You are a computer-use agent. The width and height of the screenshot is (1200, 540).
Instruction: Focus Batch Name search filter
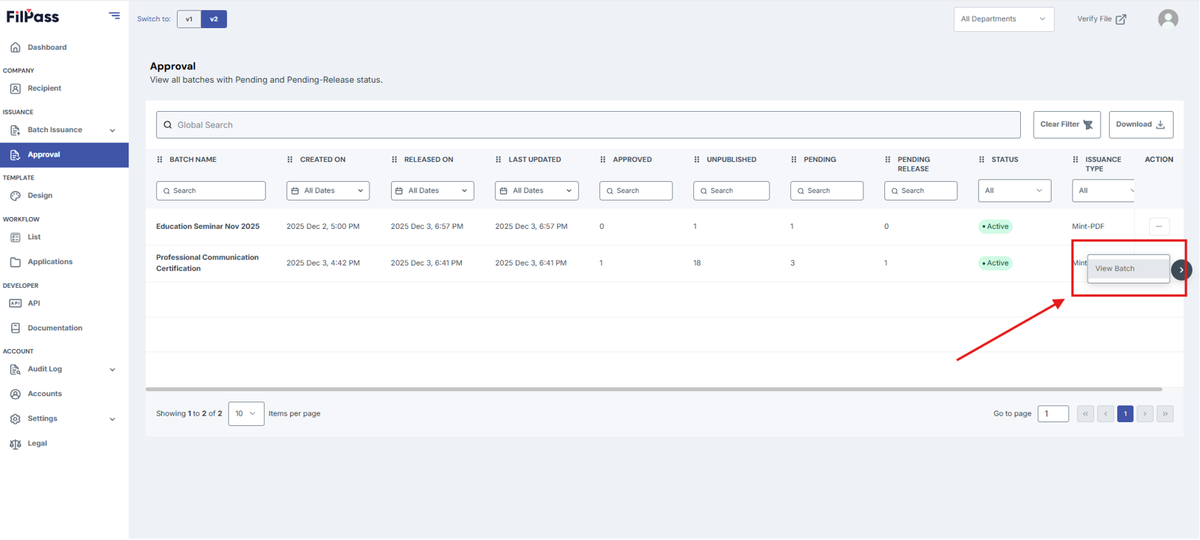pos(211,190)
